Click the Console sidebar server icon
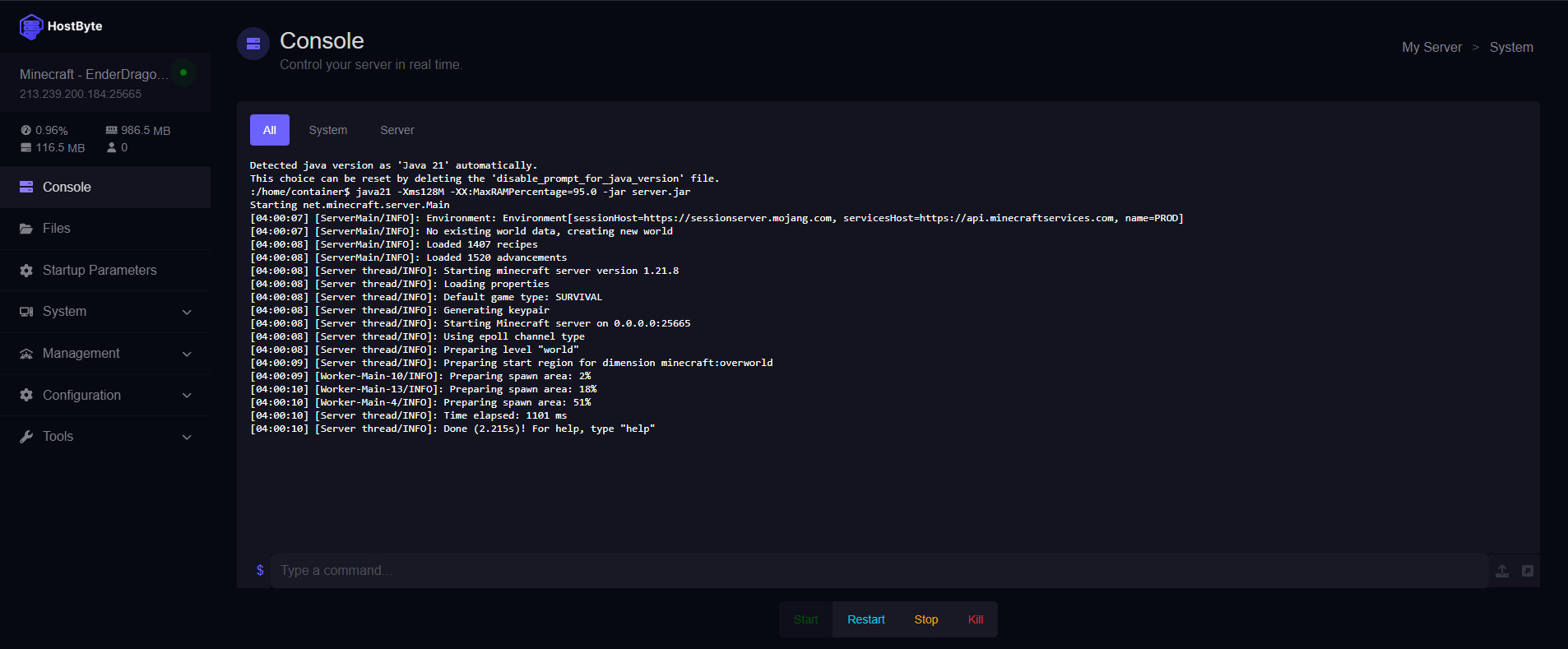1568x649 pixels. click(26, 187)
